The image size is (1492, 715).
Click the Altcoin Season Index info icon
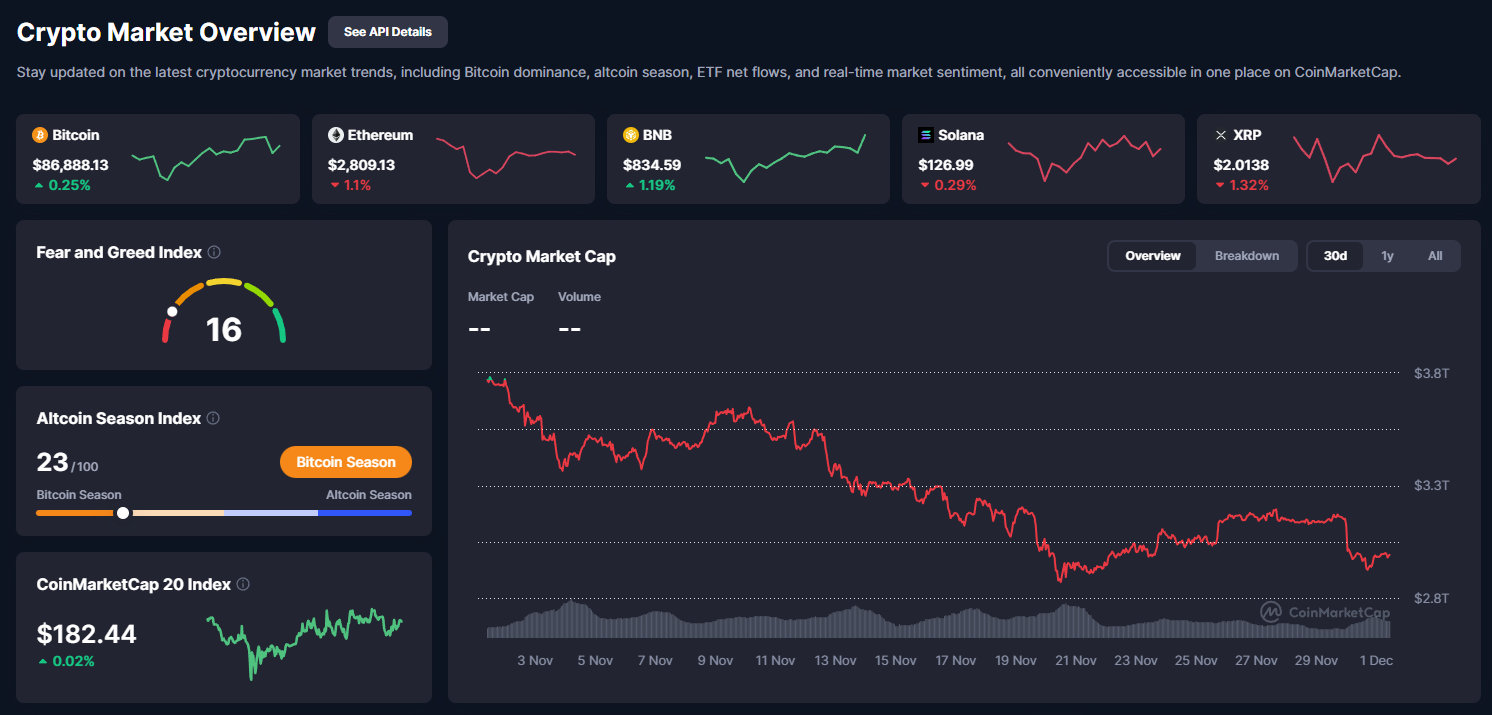[212, 418]
